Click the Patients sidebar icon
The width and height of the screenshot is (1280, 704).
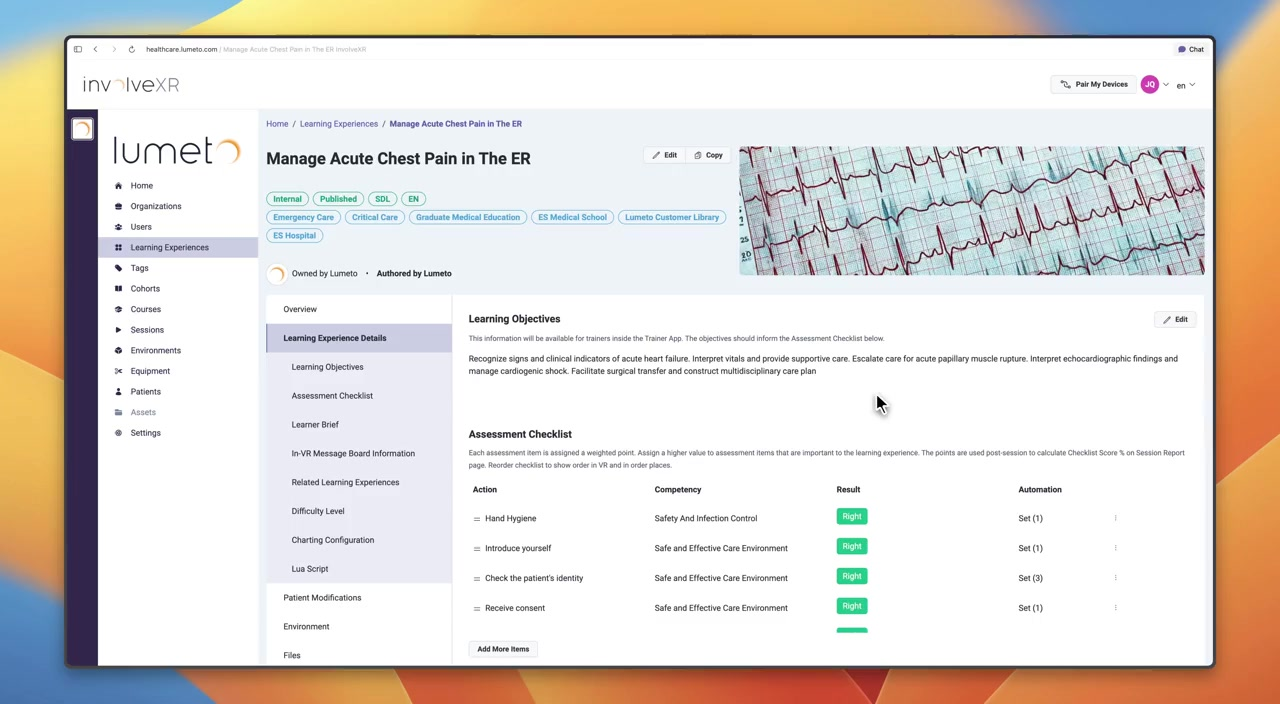pos(118,392)
